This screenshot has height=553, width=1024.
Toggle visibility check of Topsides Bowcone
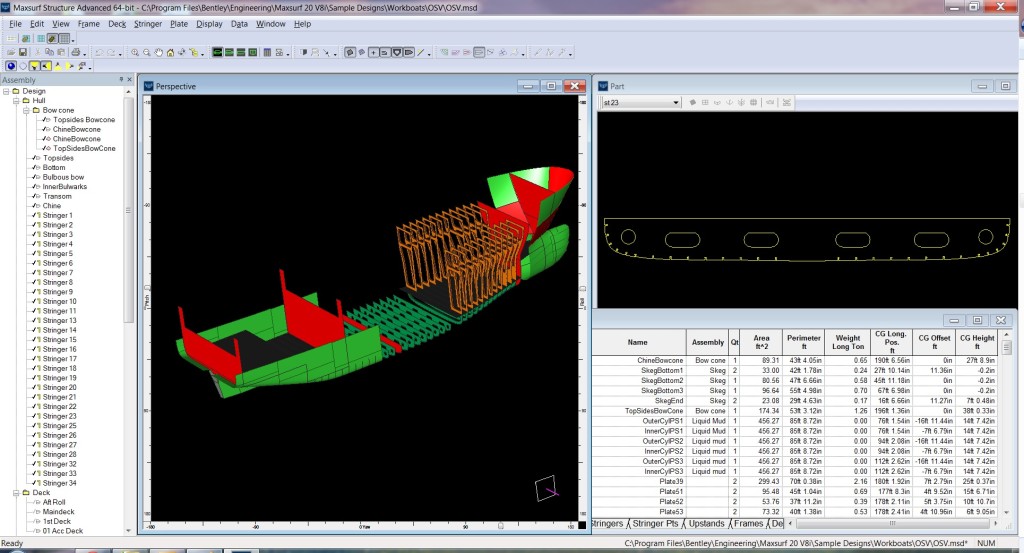coord(46,119)
